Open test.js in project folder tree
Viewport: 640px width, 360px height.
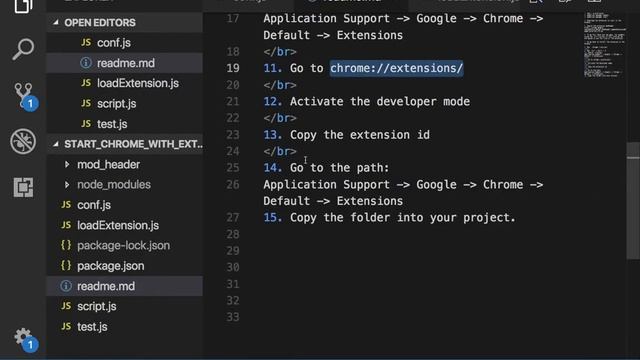(124, 327)
